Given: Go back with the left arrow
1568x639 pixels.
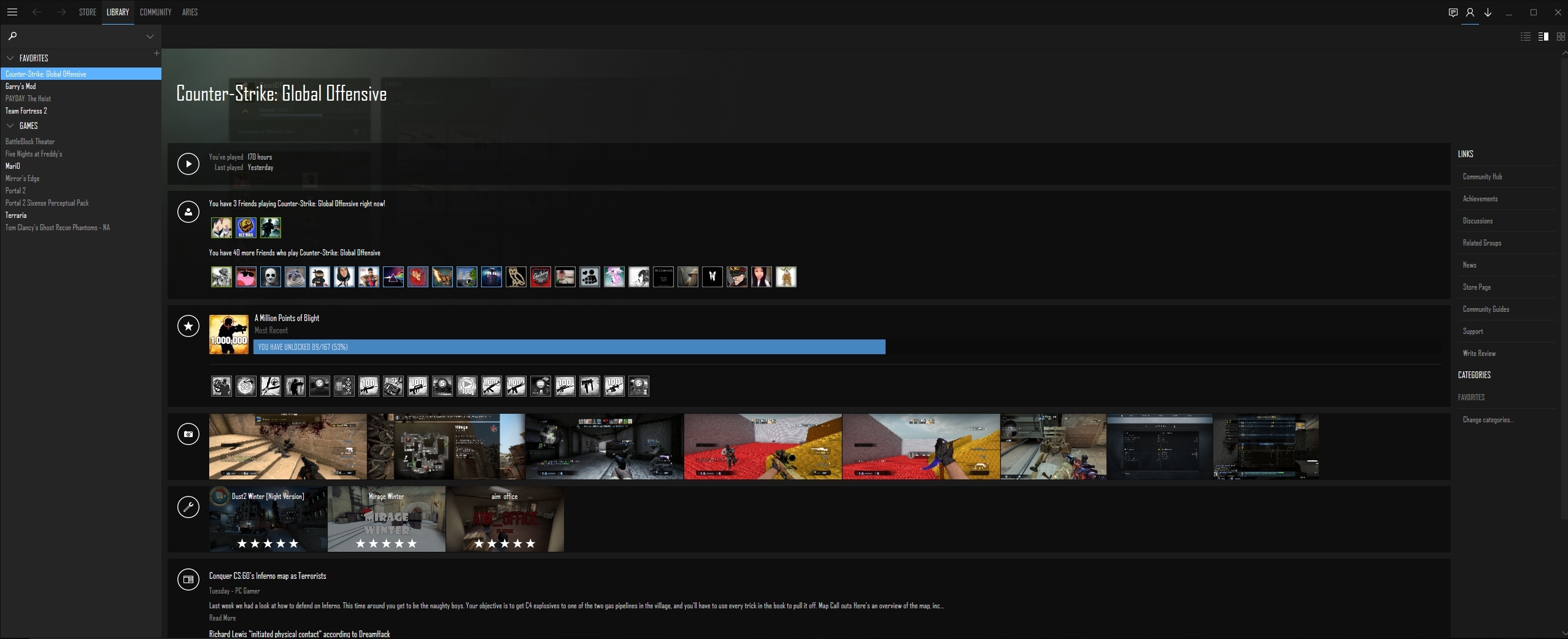Looking at the screenshot, I should tap(37, 12).
